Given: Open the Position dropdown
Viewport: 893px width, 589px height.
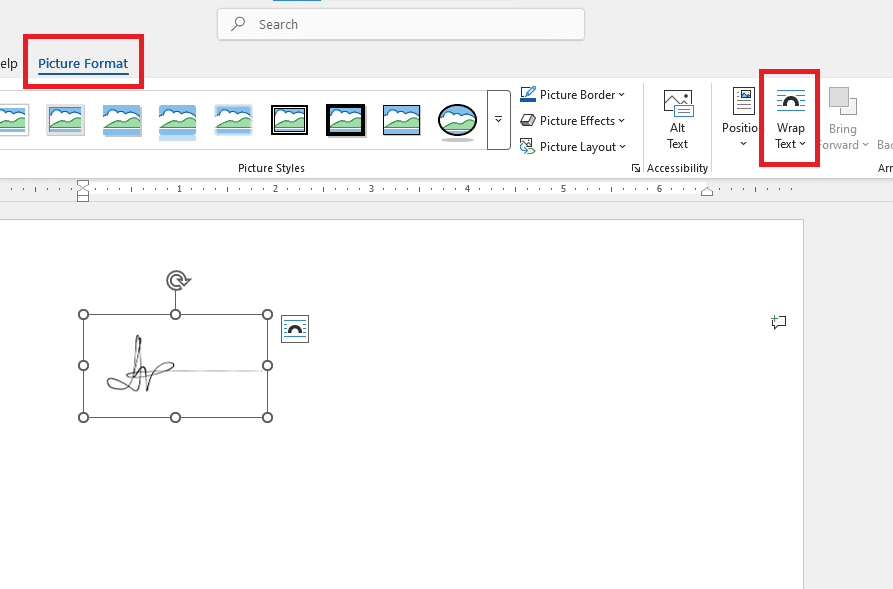Looking at the screenshot, I should pos(741,118).
